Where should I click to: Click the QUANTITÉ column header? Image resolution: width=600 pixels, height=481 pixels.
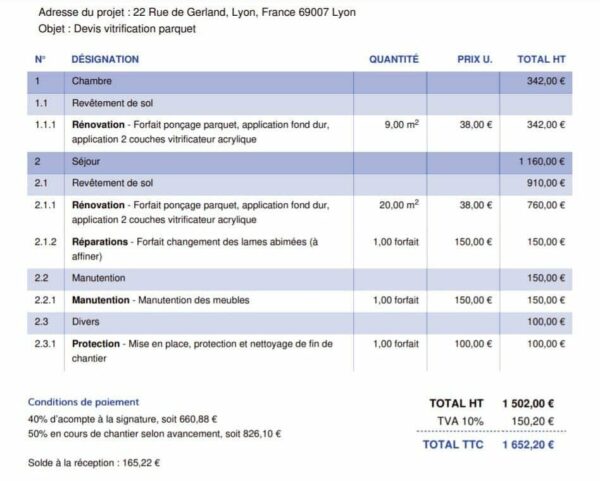click(x=394, y=59)
